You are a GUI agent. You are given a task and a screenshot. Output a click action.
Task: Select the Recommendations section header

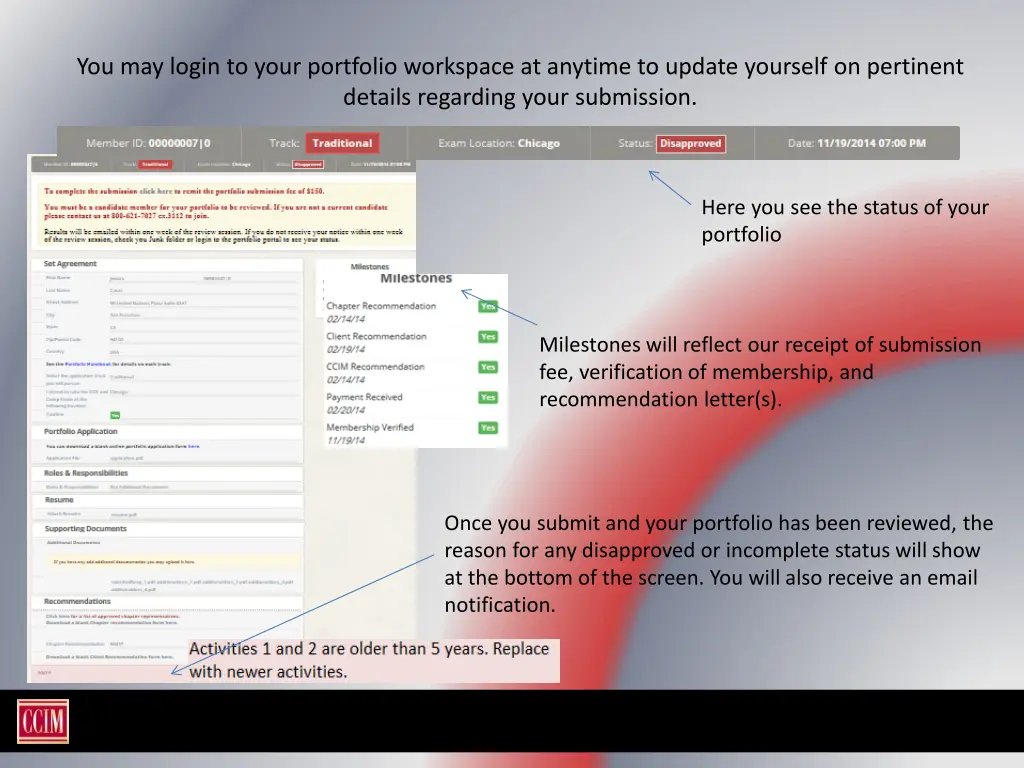click(x=77, y=601)
